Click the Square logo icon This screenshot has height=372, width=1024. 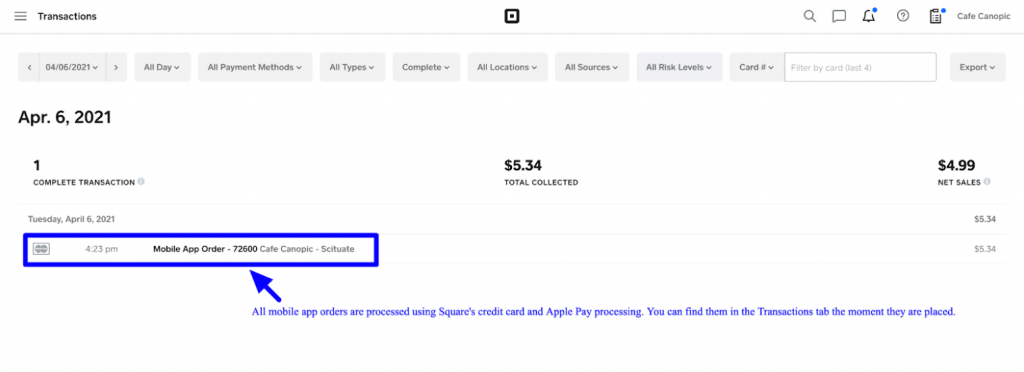[x=512, y=16]
